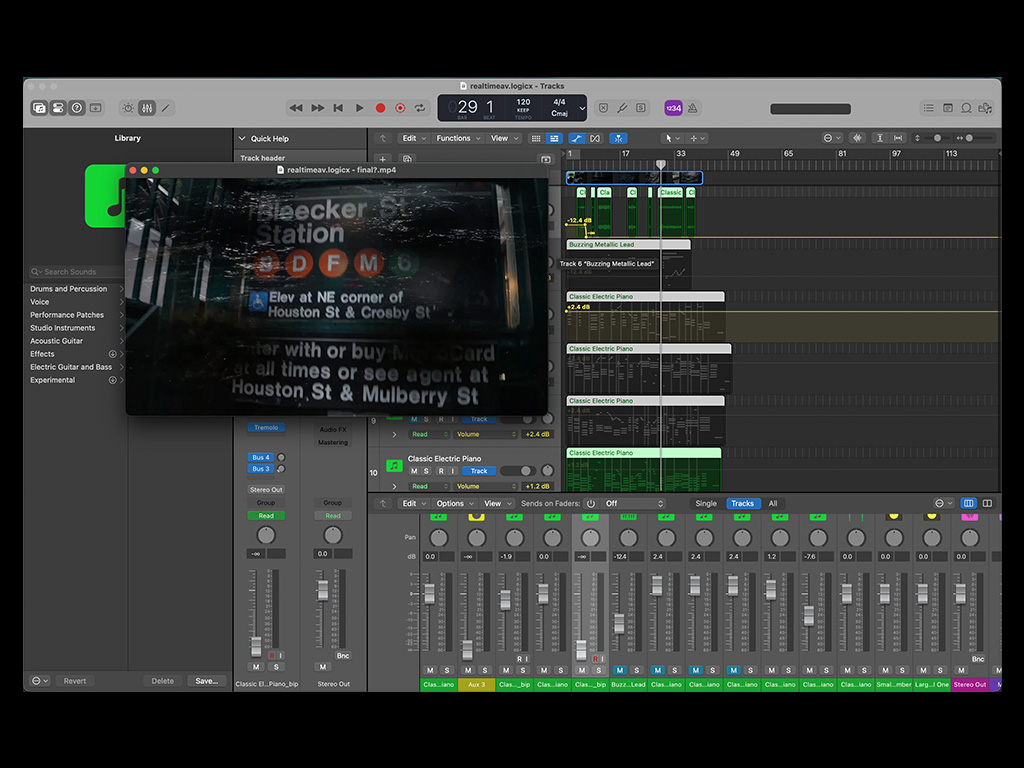Mute the Classic Electric Piano track

tap(413, 470)
